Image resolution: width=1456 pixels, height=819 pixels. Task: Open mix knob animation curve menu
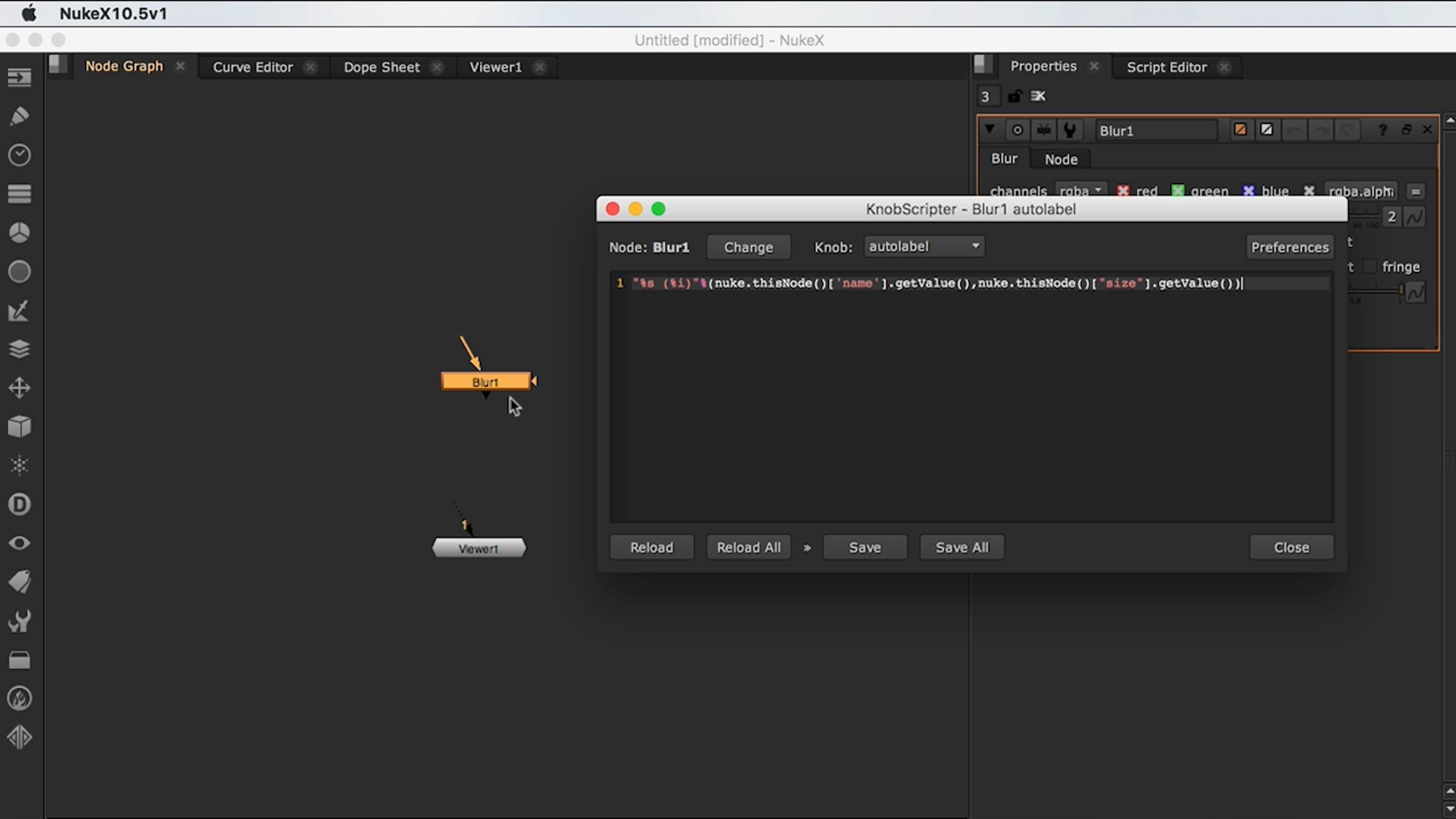click(x=1415, y=292)
